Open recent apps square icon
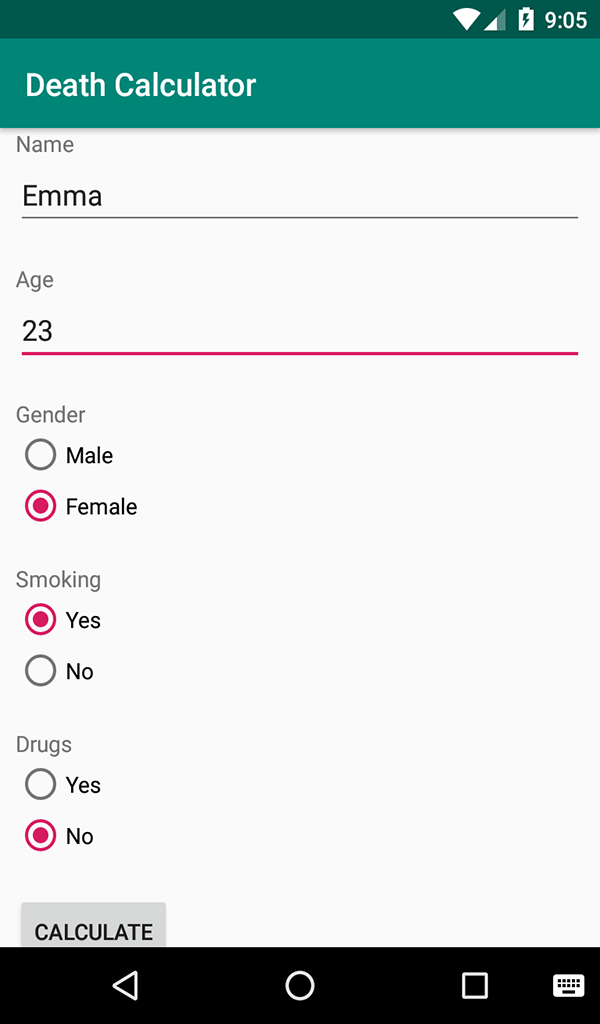Image resolution: width=600 pixels, height=1024 pixels. [x=474, y=986]
